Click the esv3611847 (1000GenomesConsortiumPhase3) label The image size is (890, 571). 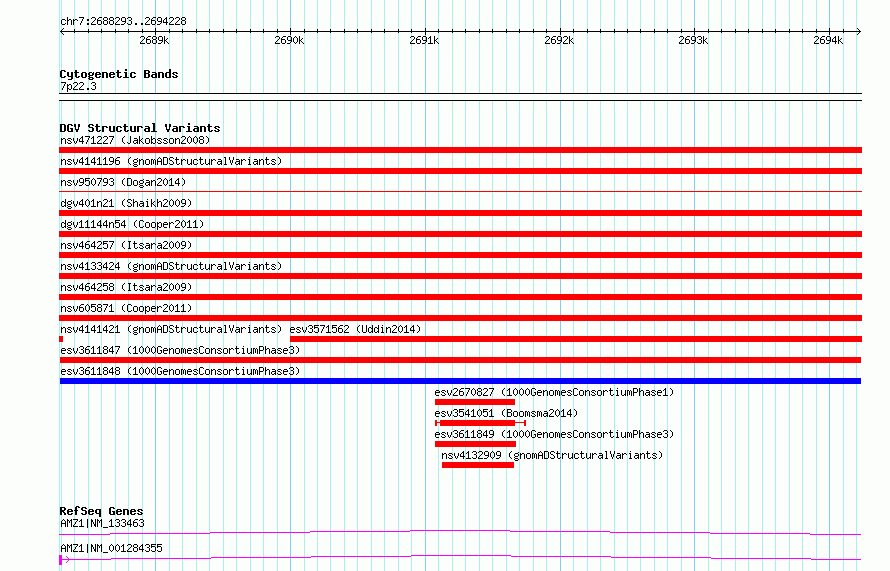180,350
